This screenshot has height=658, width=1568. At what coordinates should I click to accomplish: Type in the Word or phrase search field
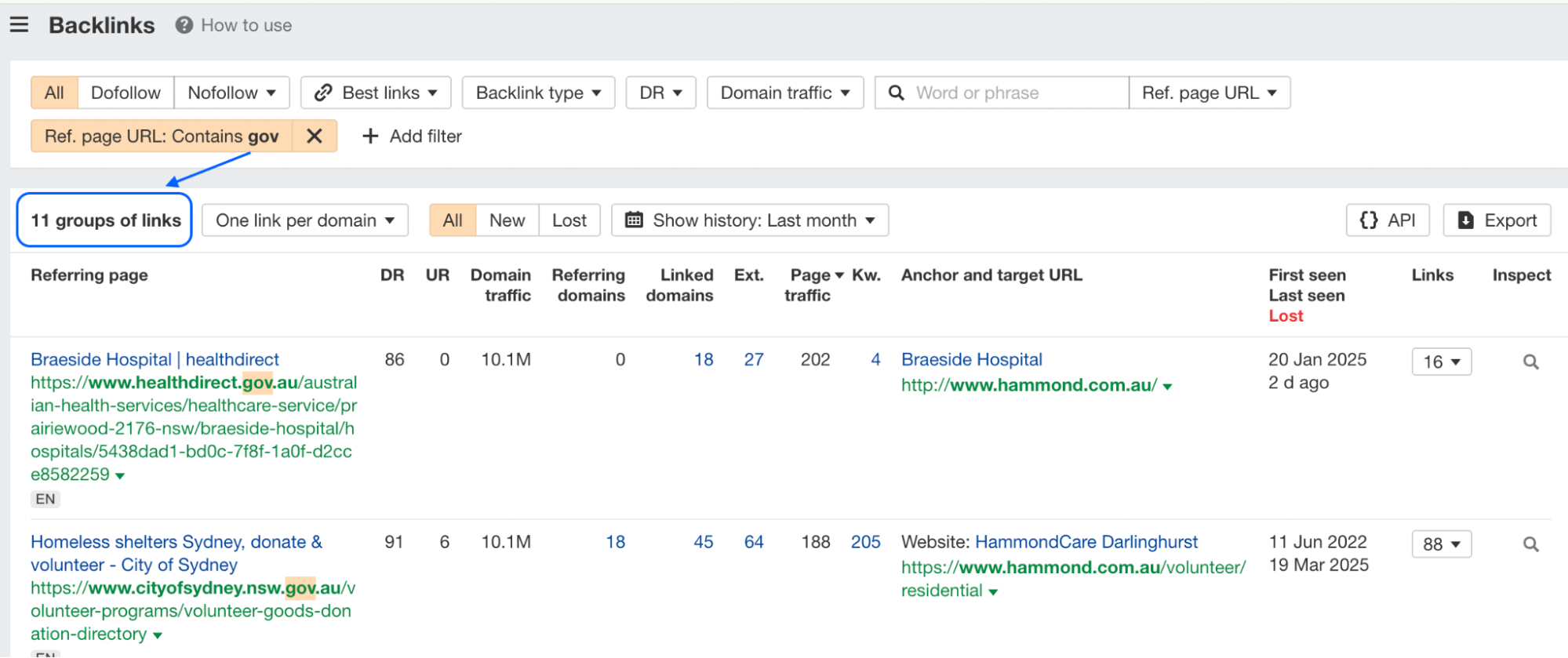(x=1012, y=93)
